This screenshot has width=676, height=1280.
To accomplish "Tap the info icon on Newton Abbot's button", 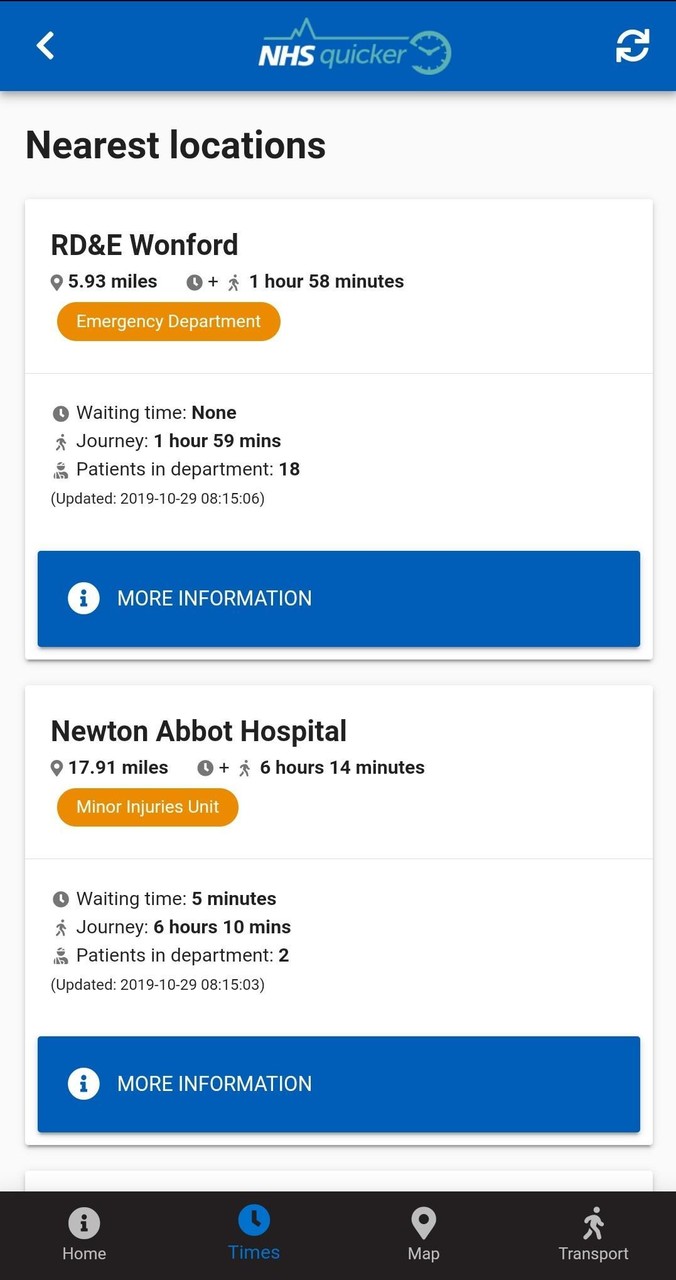I will pos(84,1084).
